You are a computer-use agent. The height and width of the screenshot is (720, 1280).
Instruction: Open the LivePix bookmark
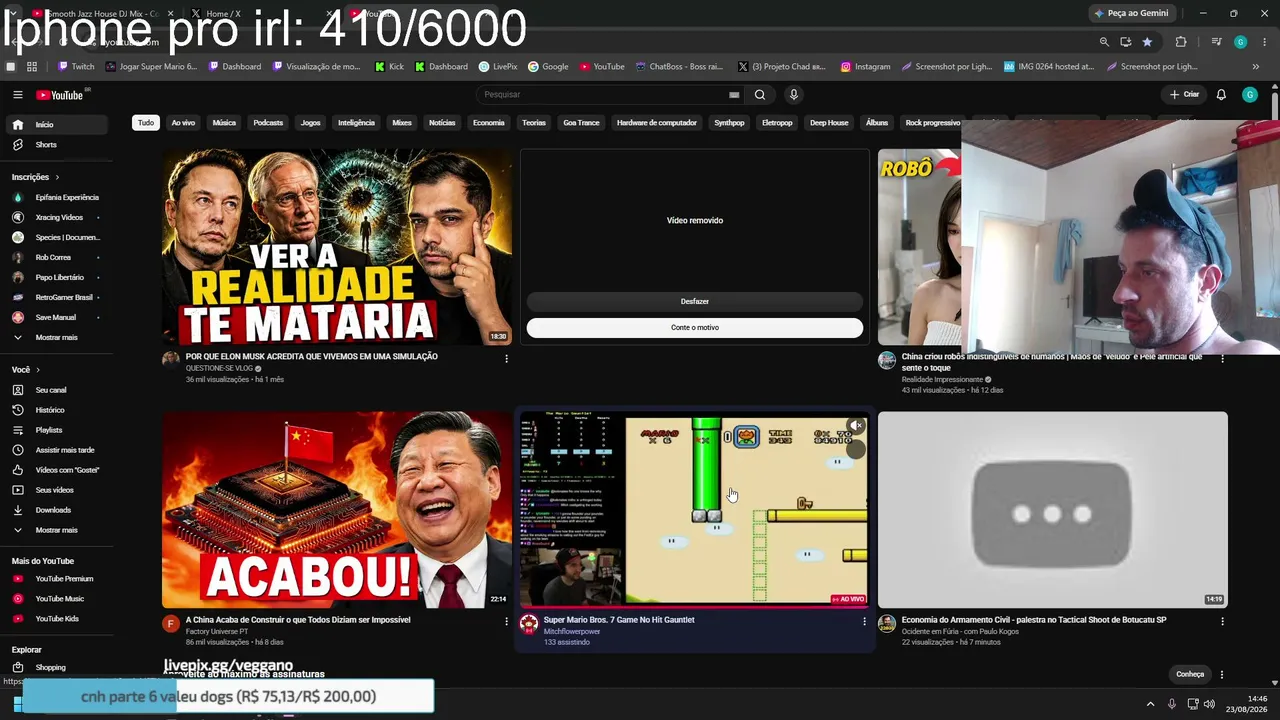(x=498, y=67)
